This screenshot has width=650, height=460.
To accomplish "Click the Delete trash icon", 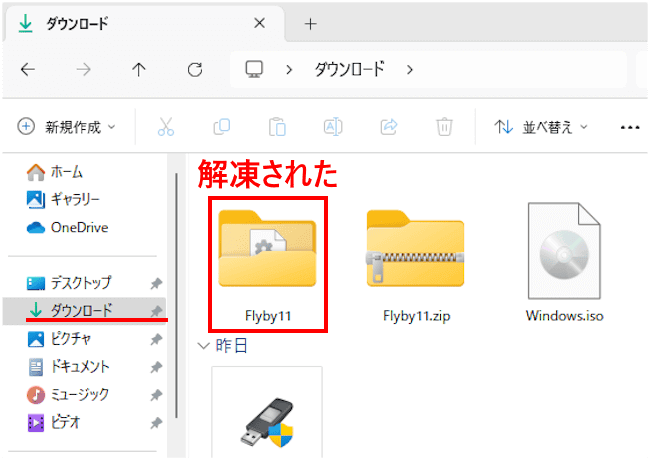I will coord(444,127).
